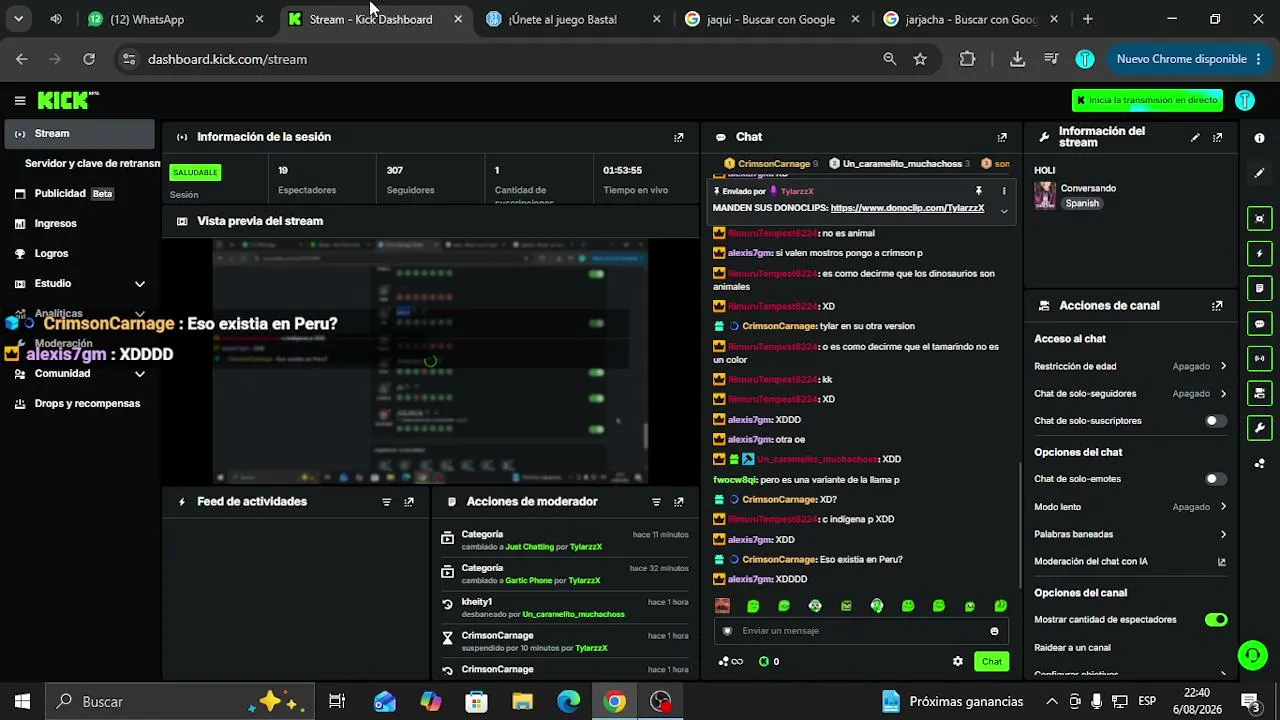Unpin the pinned chat message

point(979,191)
